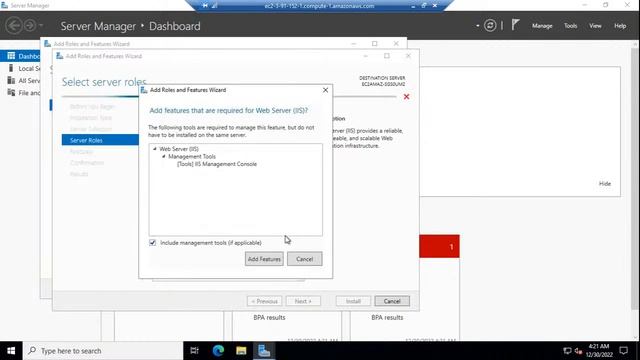The image size is (640, 360).
Task: Pin the remote desktop connection bar
Action: [x=205, y=6]
